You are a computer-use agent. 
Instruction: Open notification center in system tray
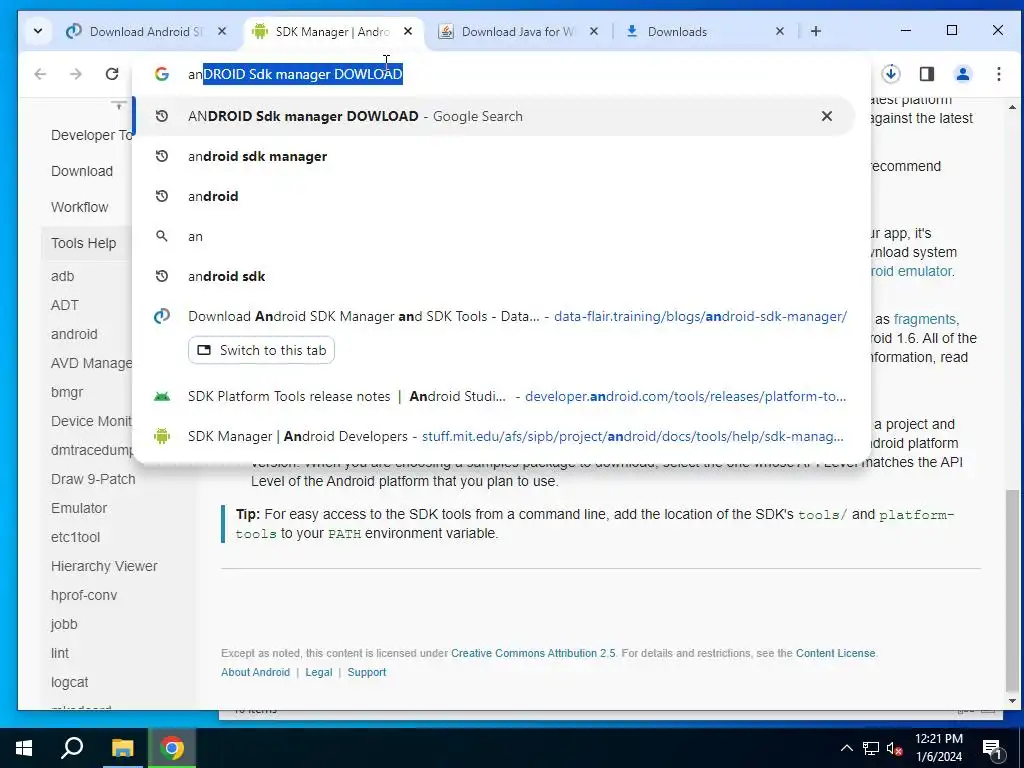pos(992,748)
